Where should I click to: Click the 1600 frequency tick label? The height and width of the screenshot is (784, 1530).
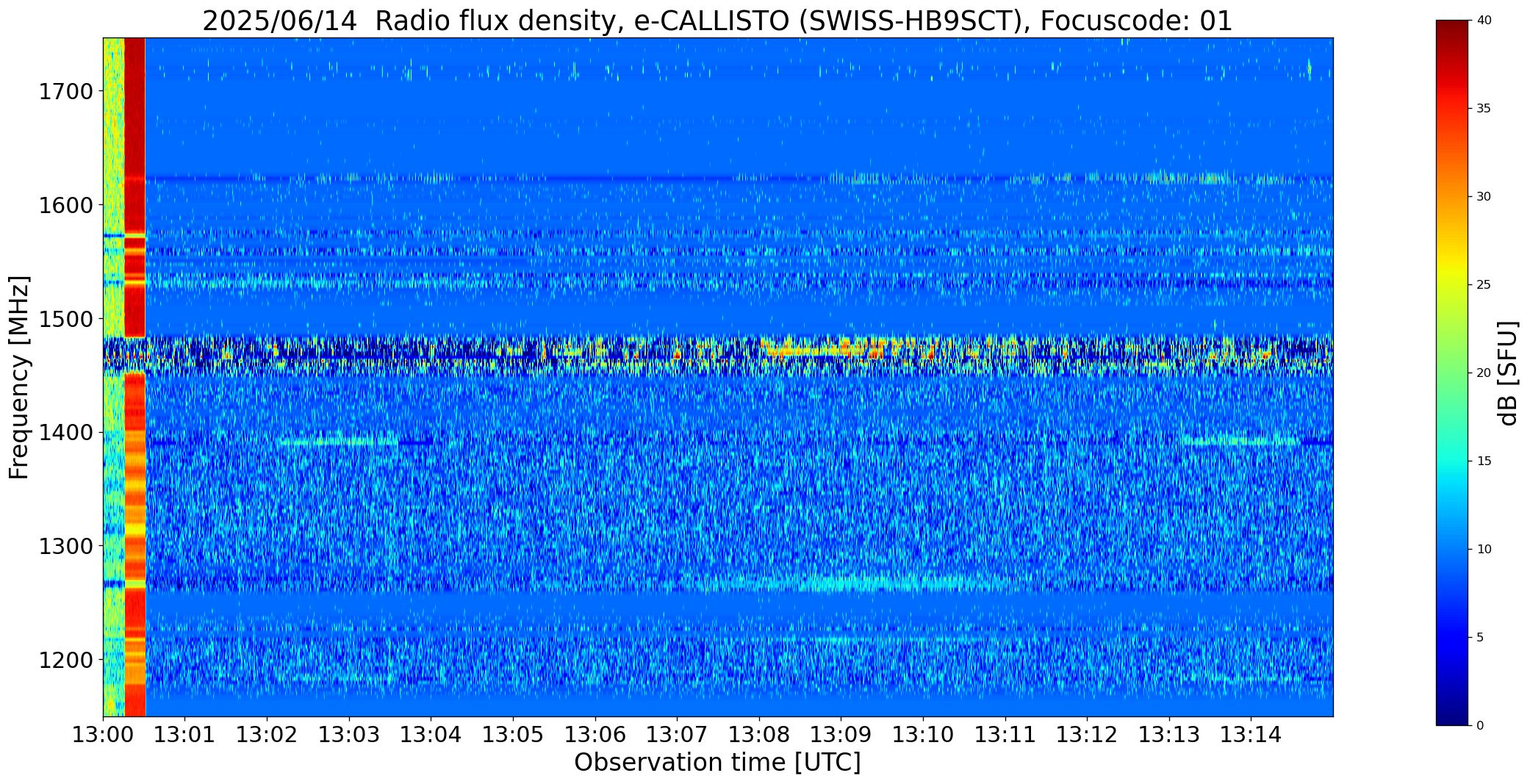(66, 205)
